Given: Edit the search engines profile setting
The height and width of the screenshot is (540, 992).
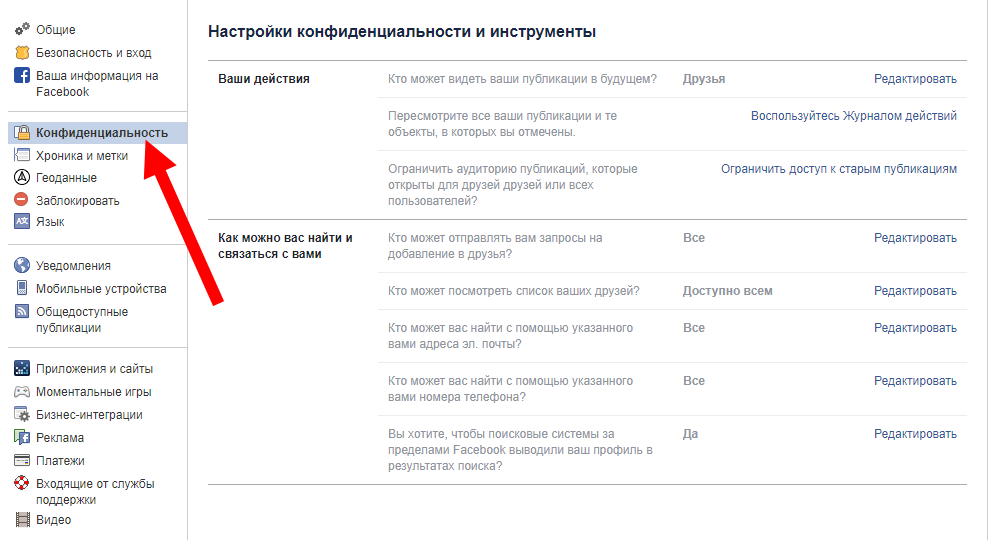Looking at the screenshot, I should click(x=915, y=434).
